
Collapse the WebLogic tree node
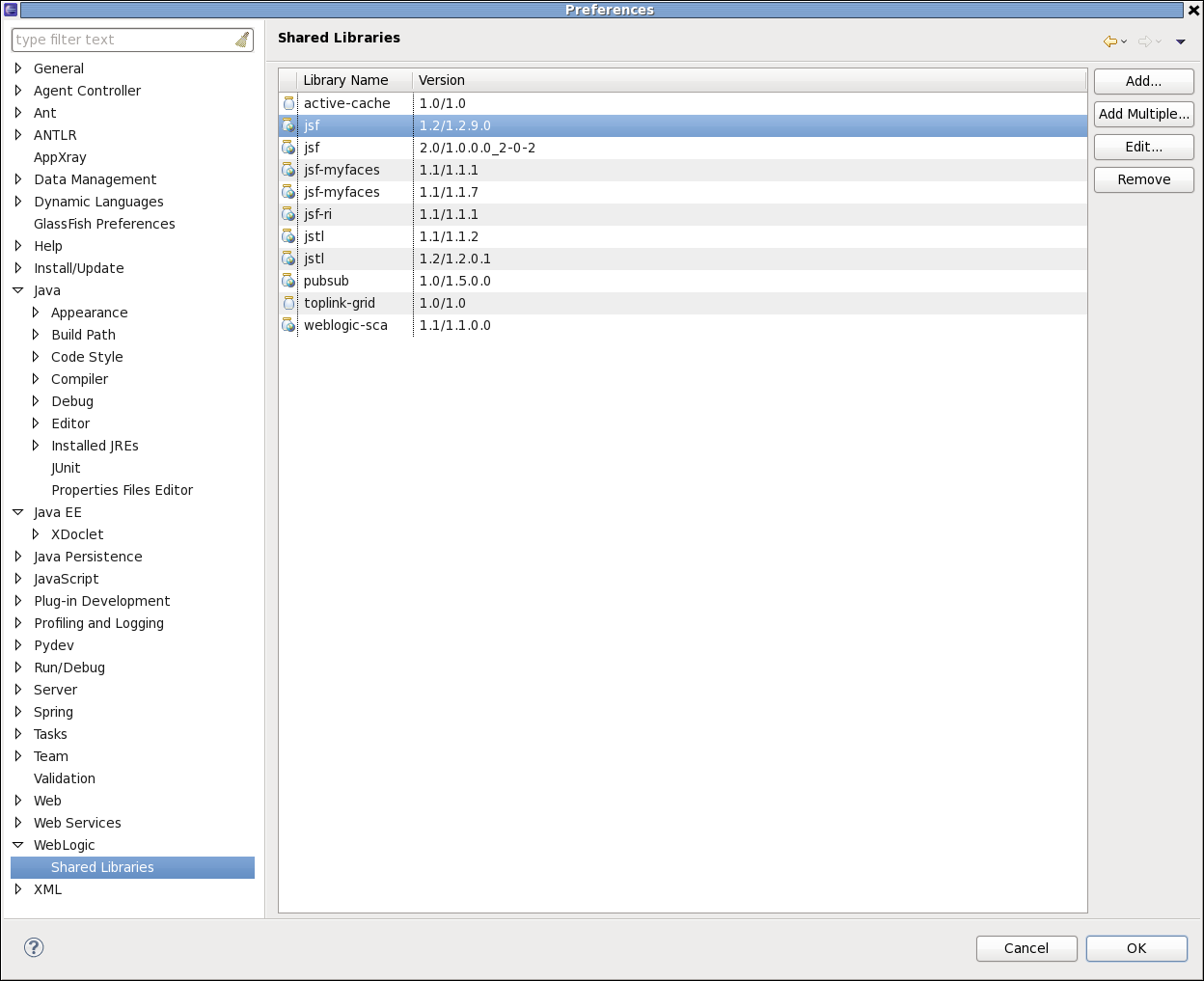pyautogui.click(x=18, y=845)
